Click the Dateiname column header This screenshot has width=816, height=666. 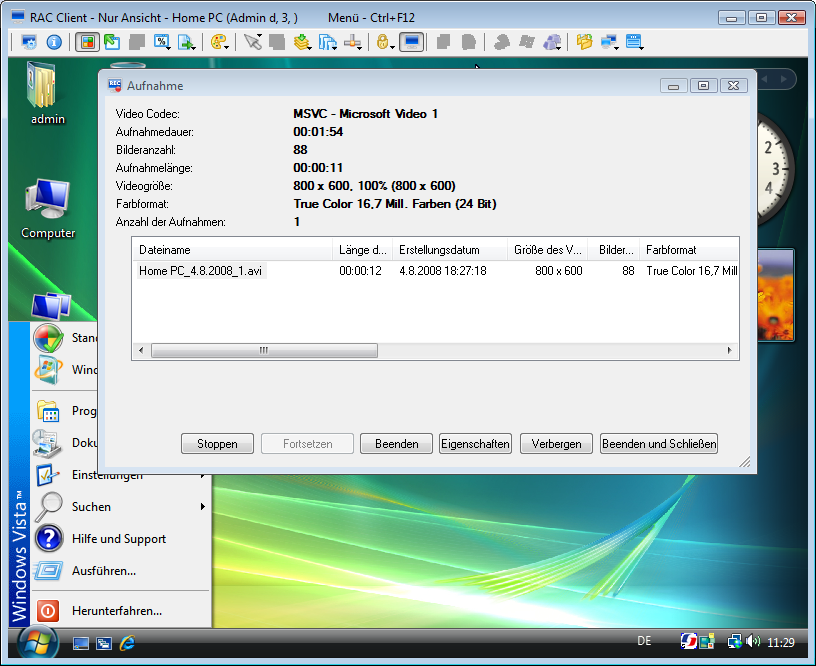pos(233,250)
